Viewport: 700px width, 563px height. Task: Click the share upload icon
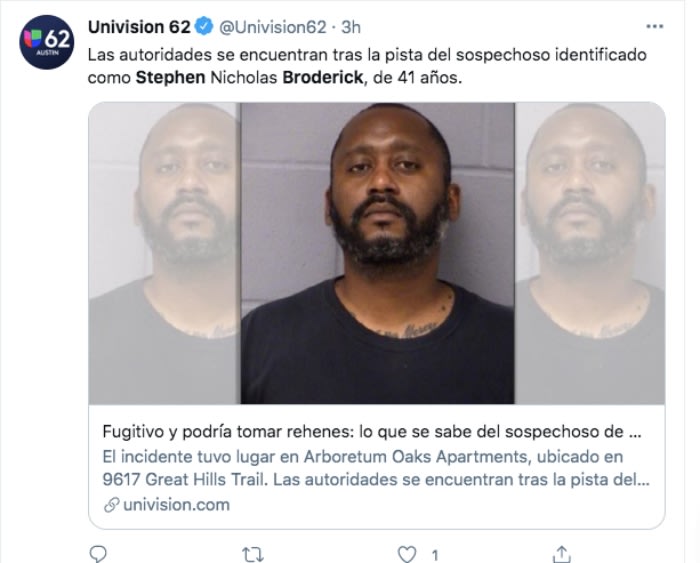click(x=562, y=554)
